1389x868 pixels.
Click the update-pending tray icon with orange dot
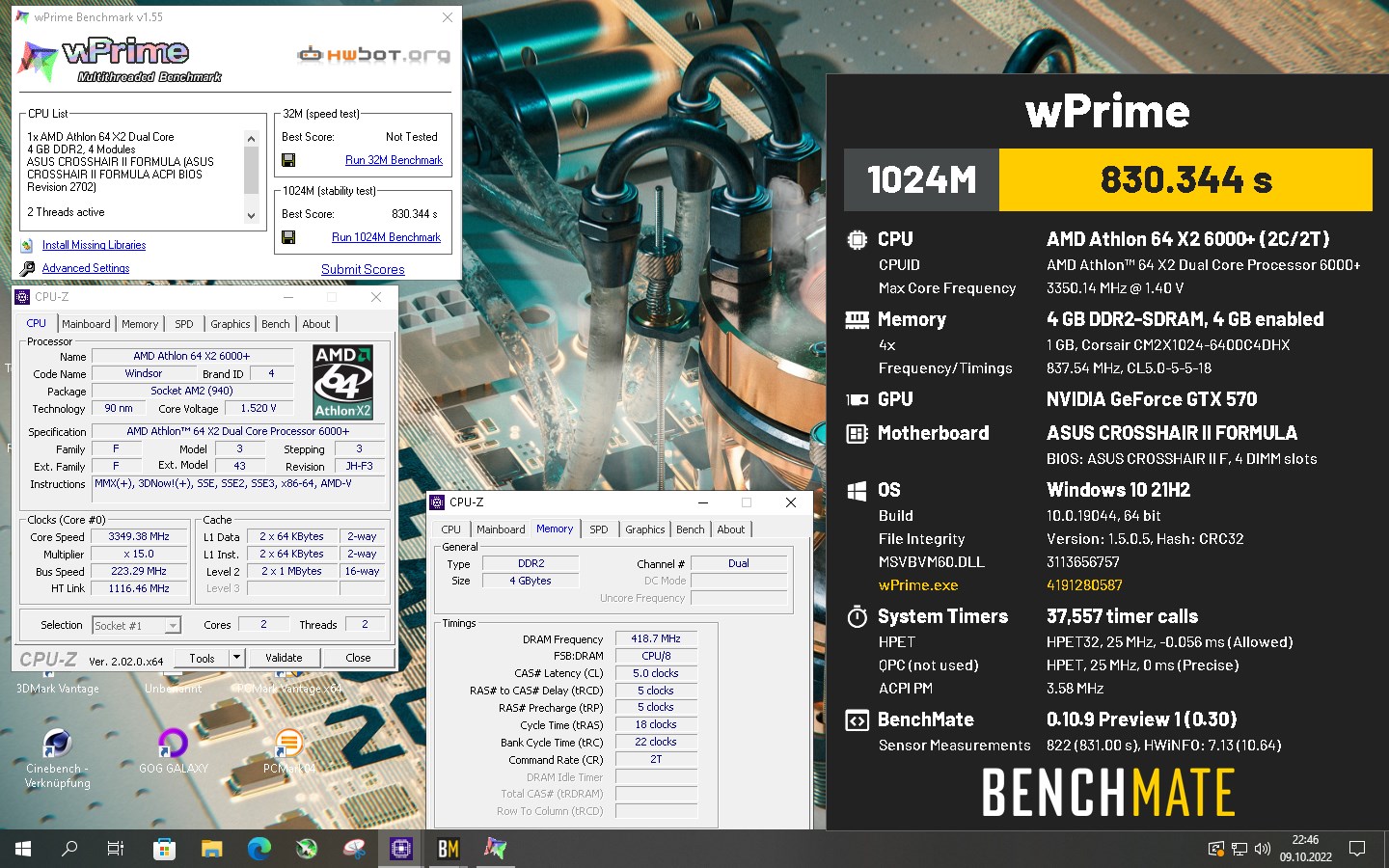pyautogui.click(x=1216, y=849)
